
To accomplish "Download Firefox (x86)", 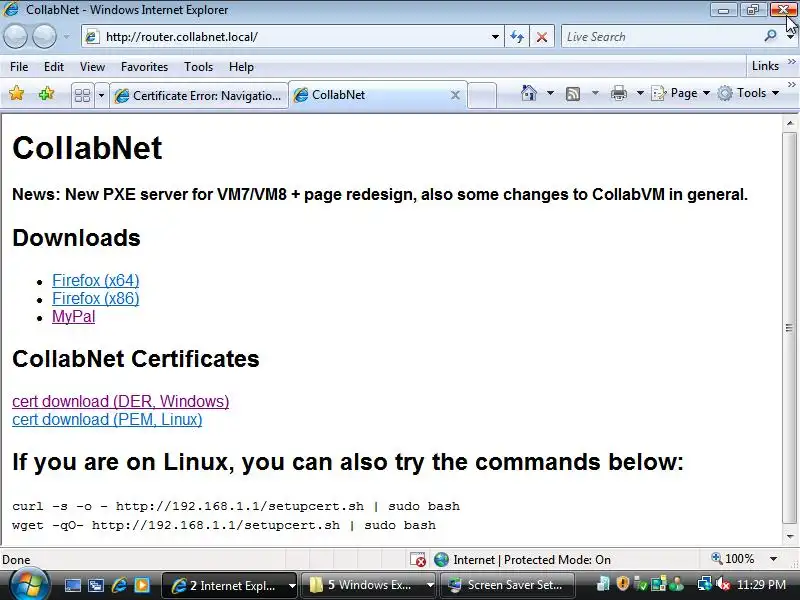I will 95,298.
